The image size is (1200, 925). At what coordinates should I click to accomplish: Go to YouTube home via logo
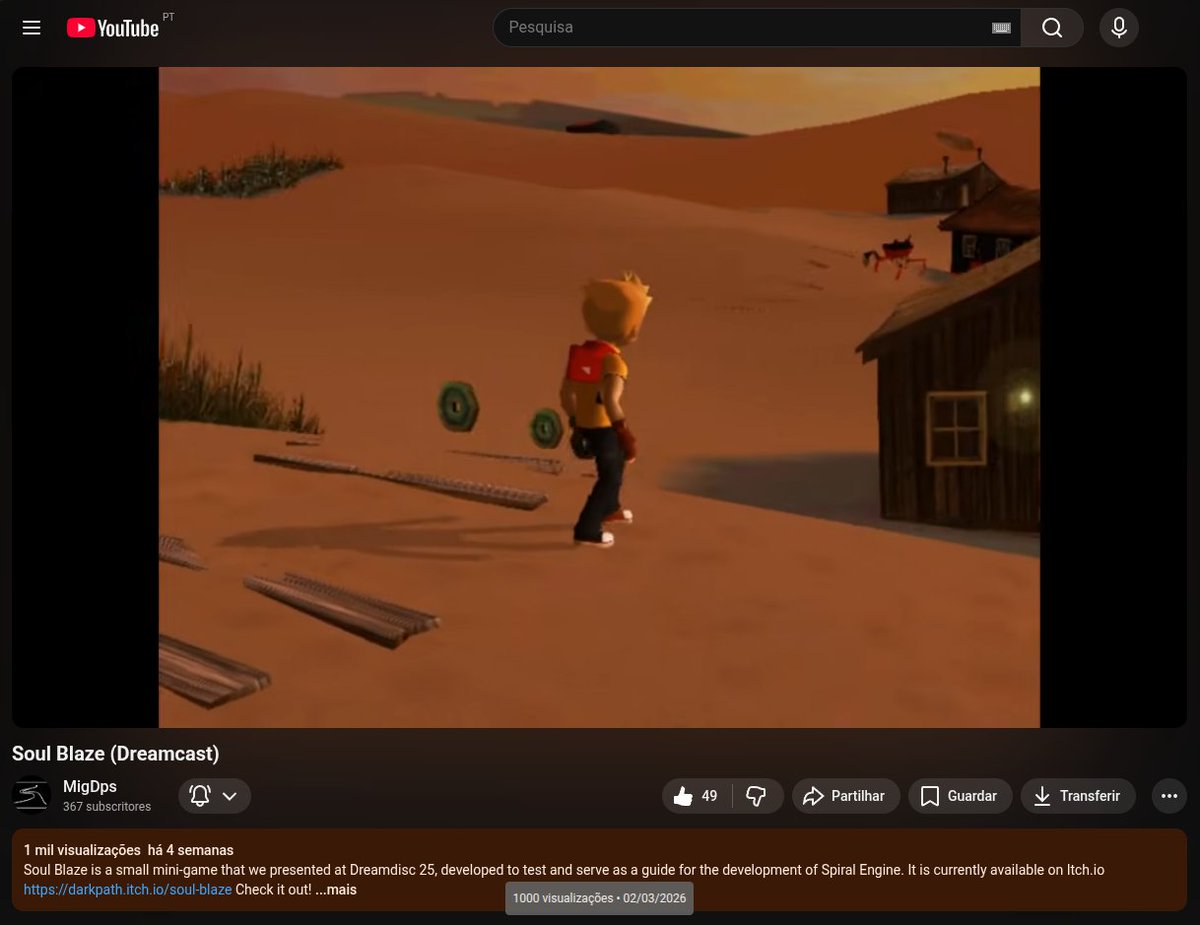[113, 28]
